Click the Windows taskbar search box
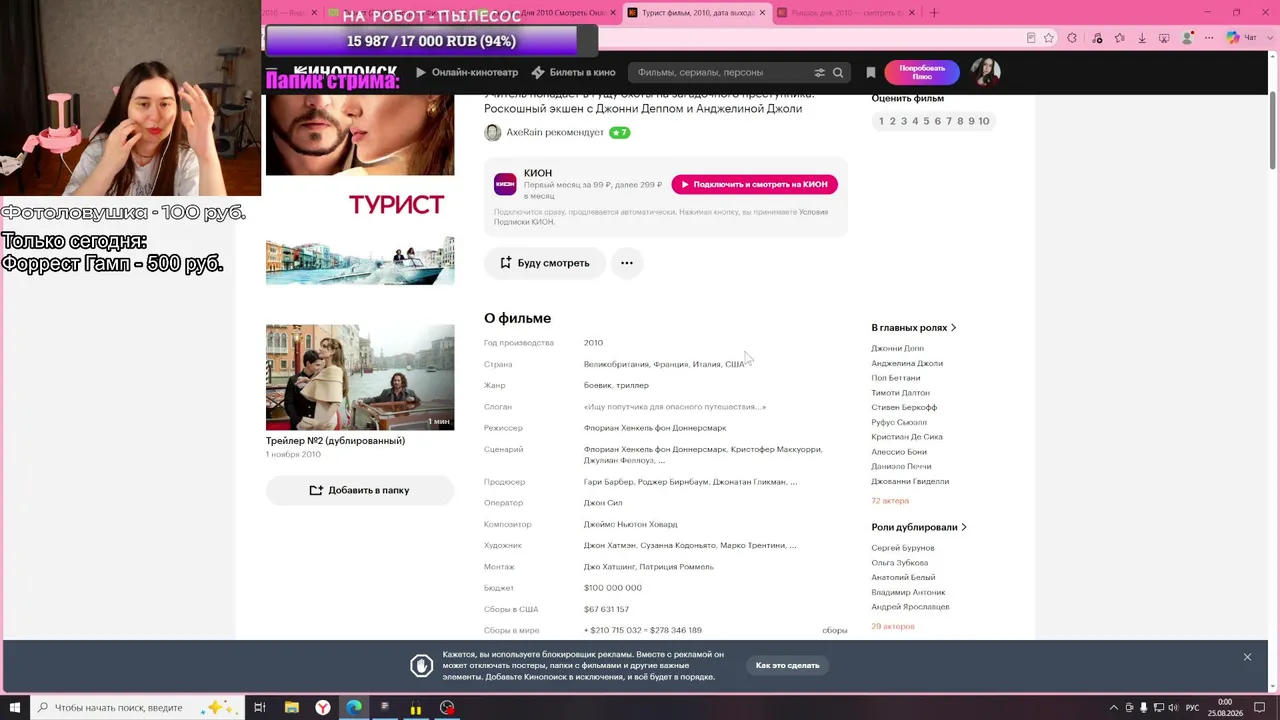This screenshot has width=1280, height=720. [135, 707]
